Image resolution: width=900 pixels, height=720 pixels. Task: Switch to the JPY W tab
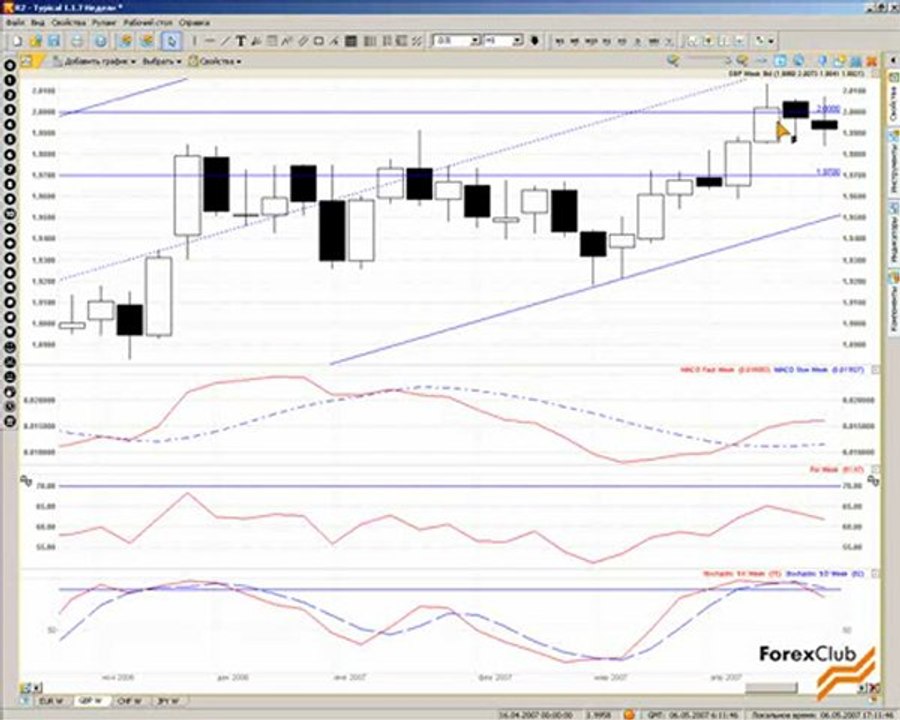point(168,701)
